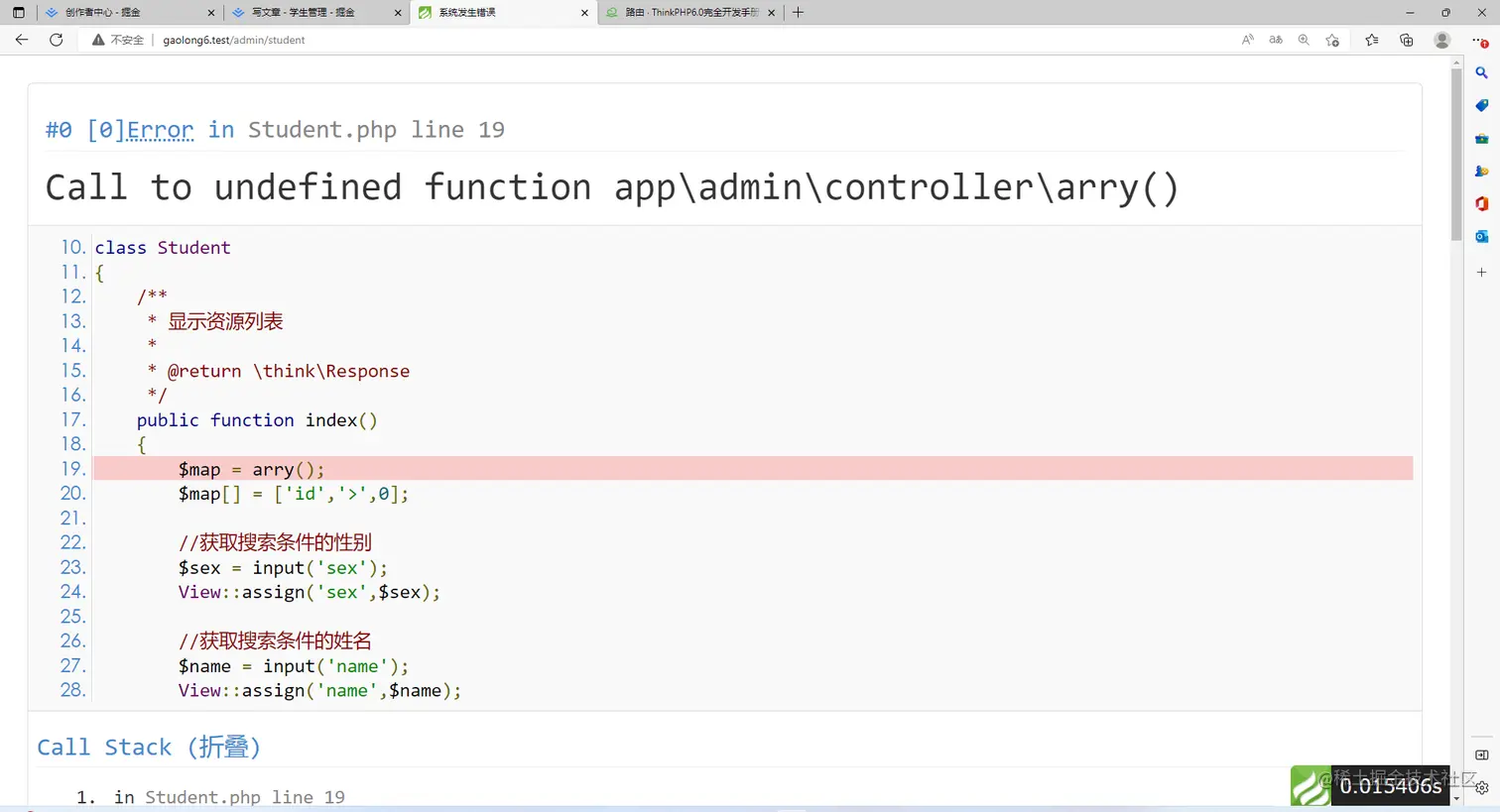
Task: Open the read aloud feature icon
Action: (1248, 40)
